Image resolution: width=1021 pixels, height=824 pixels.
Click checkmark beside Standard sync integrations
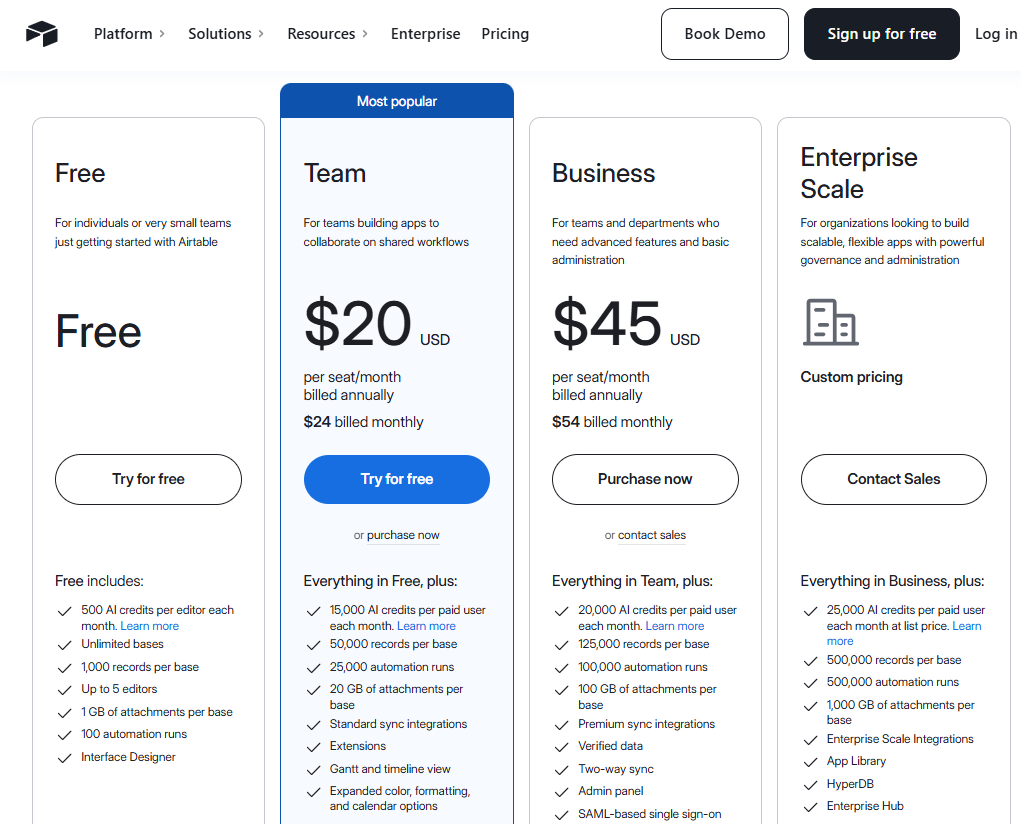click(x=313, y=725)
